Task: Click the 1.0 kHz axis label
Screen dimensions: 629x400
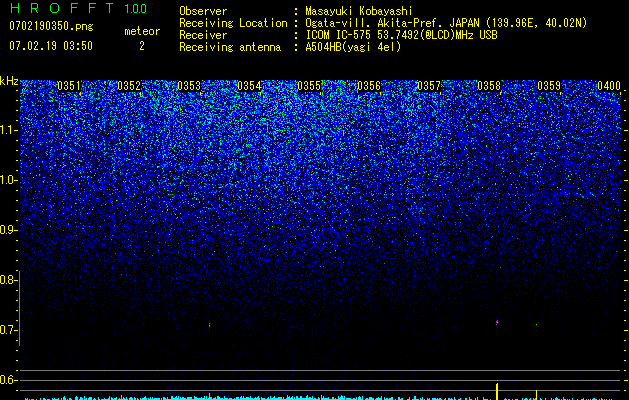Action: 8,180
